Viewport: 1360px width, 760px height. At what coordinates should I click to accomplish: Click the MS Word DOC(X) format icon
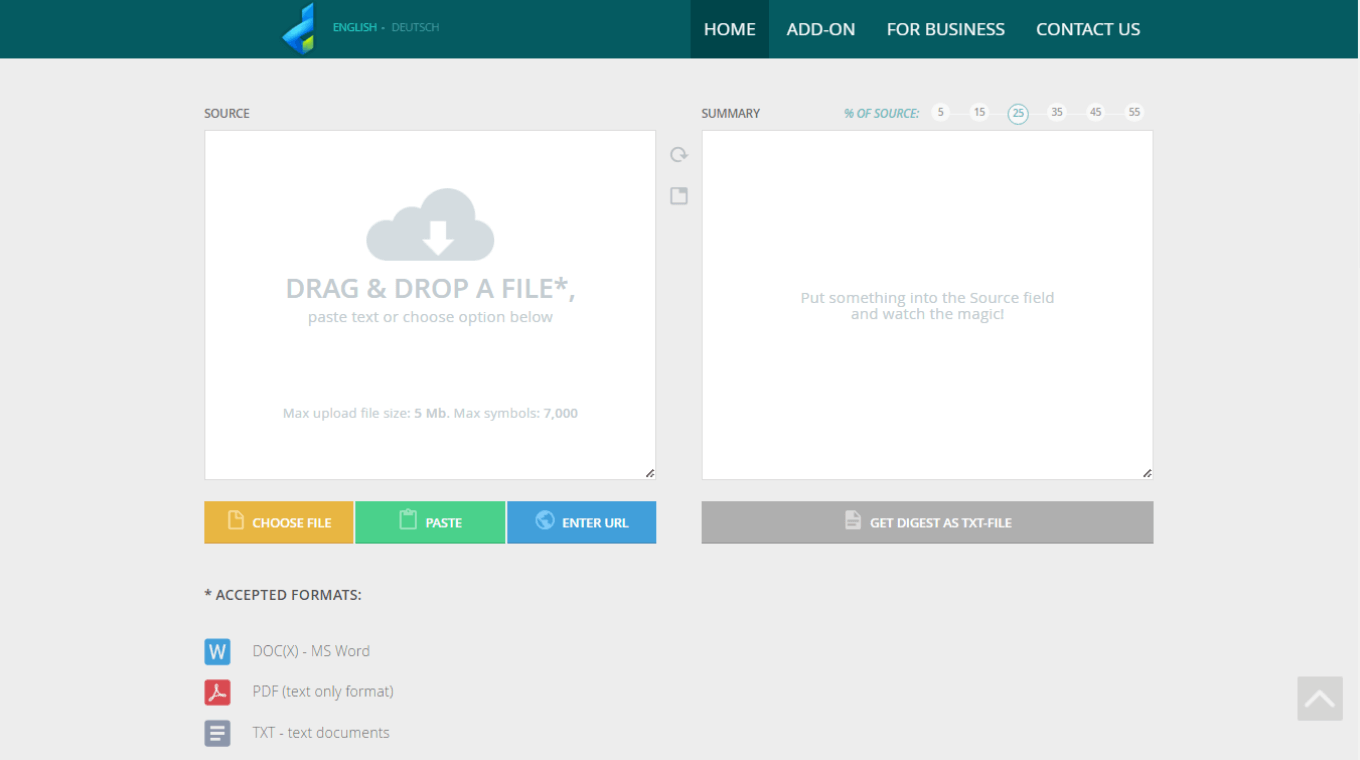(x=217, y=652)
